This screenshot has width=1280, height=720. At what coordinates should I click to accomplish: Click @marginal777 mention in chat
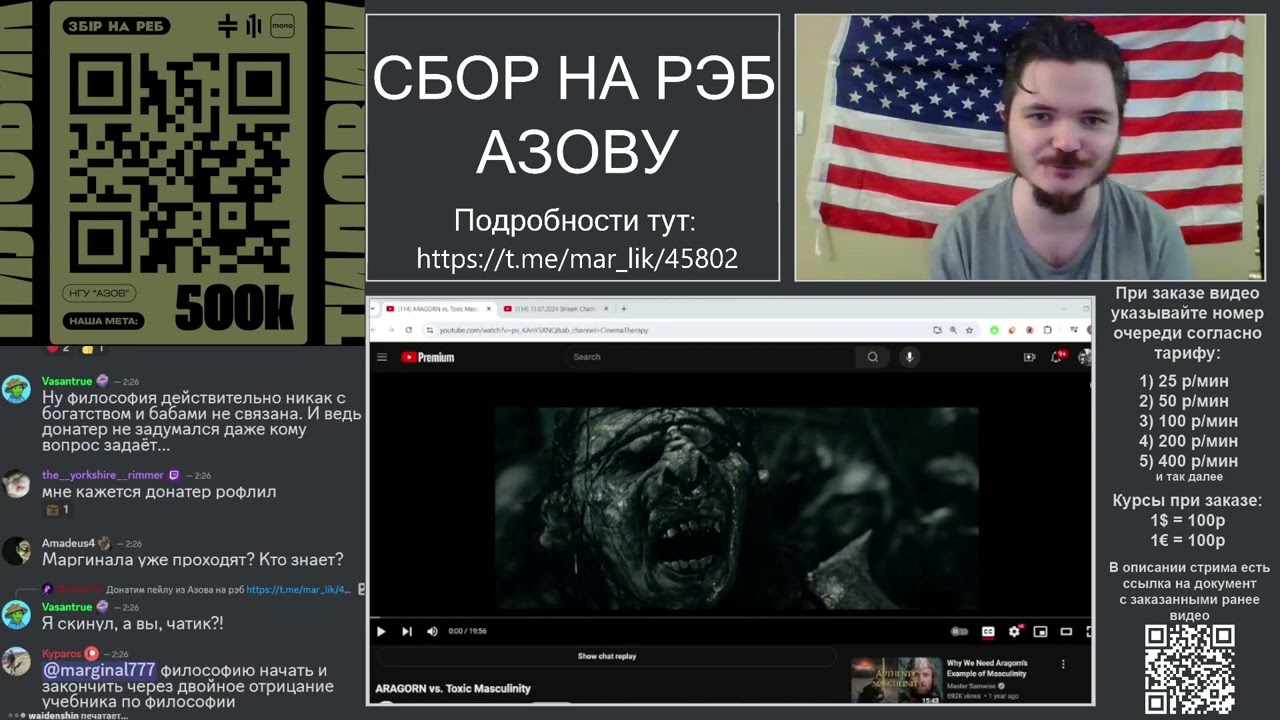[x=99, y=670]
